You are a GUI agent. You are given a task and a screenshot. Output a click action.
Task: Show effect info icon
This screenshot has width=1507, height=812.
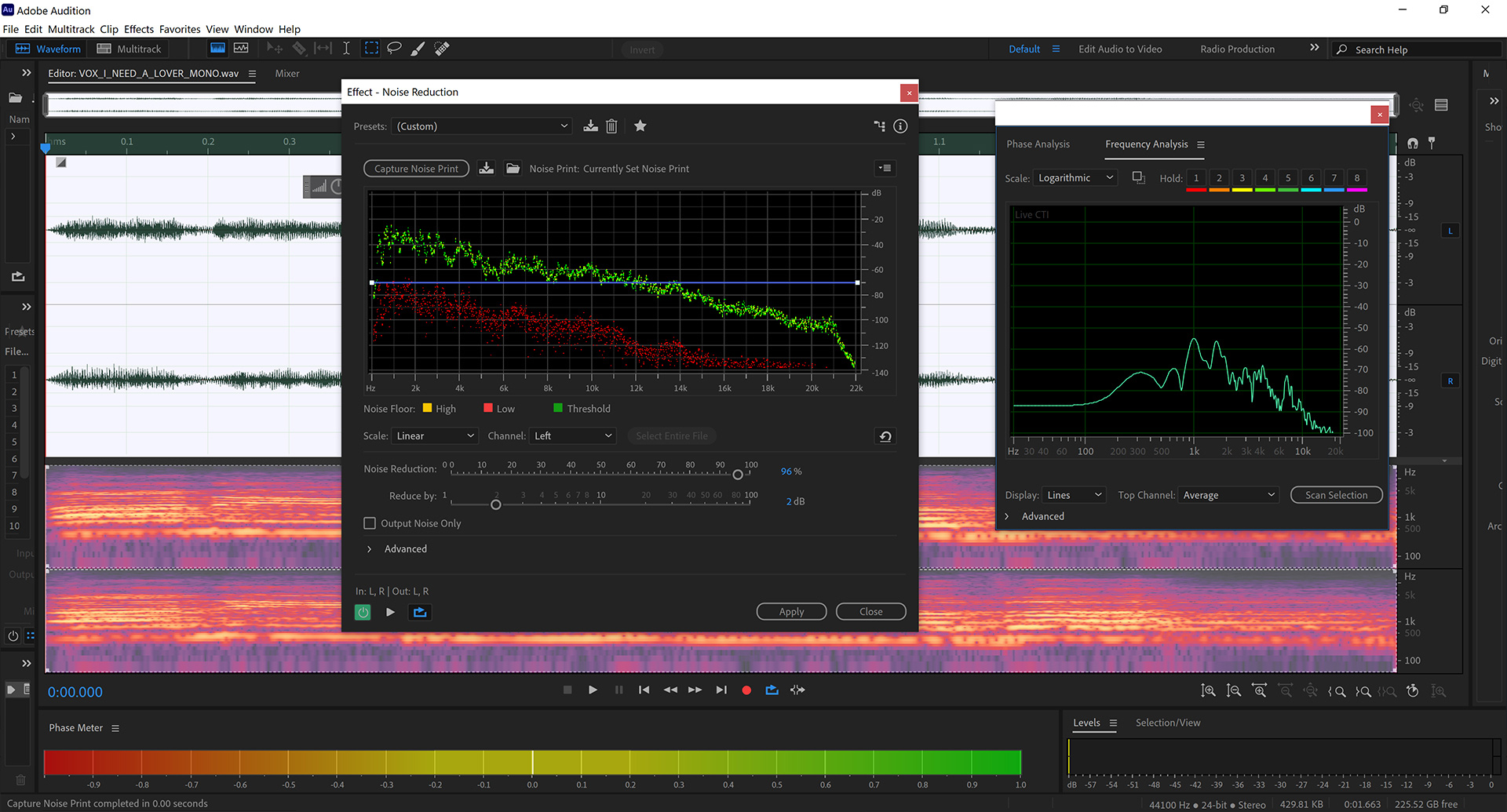pos(900,126)
